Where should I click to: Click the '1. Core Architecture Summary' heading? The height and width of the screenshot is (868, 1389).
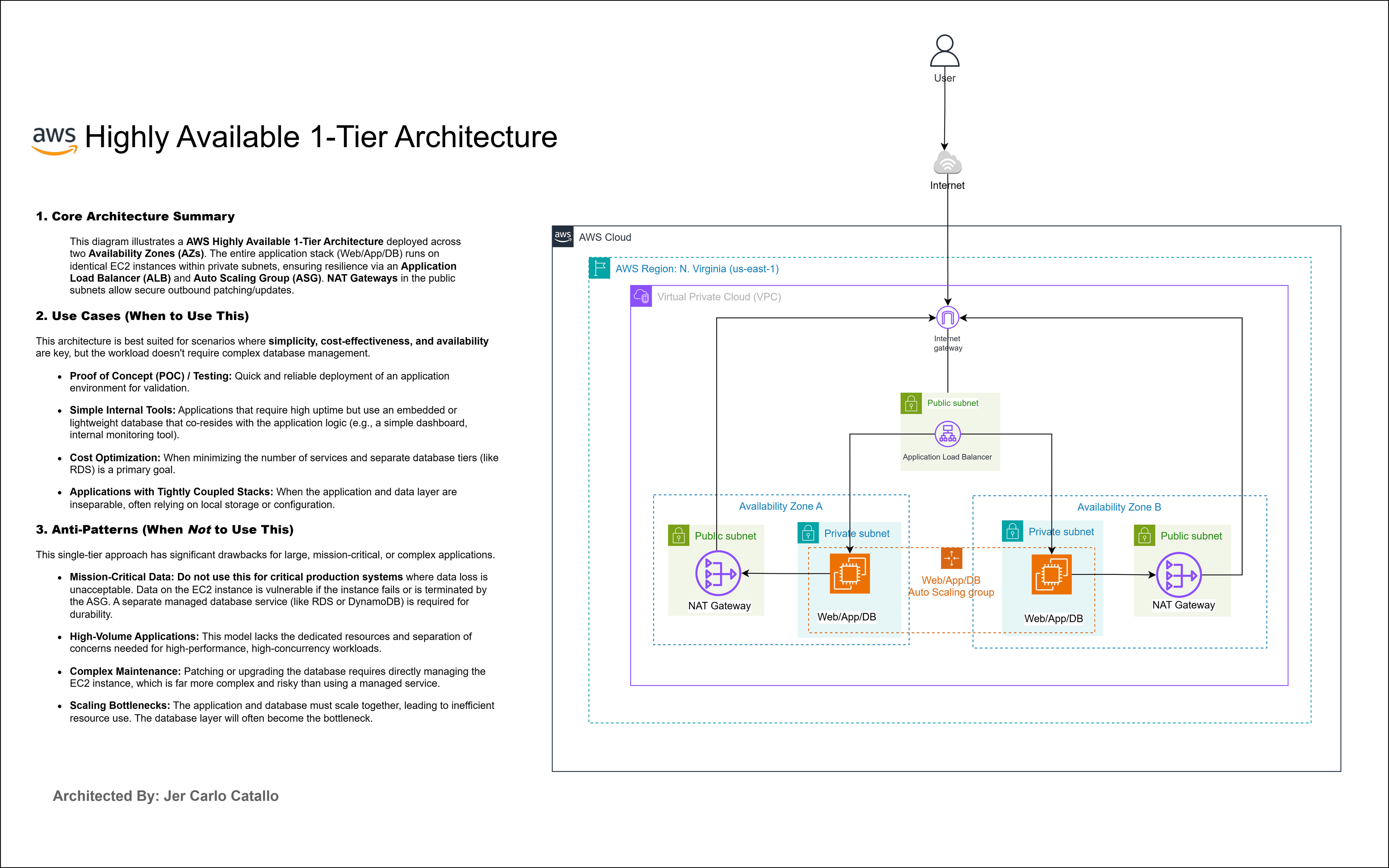coord(135,217)
